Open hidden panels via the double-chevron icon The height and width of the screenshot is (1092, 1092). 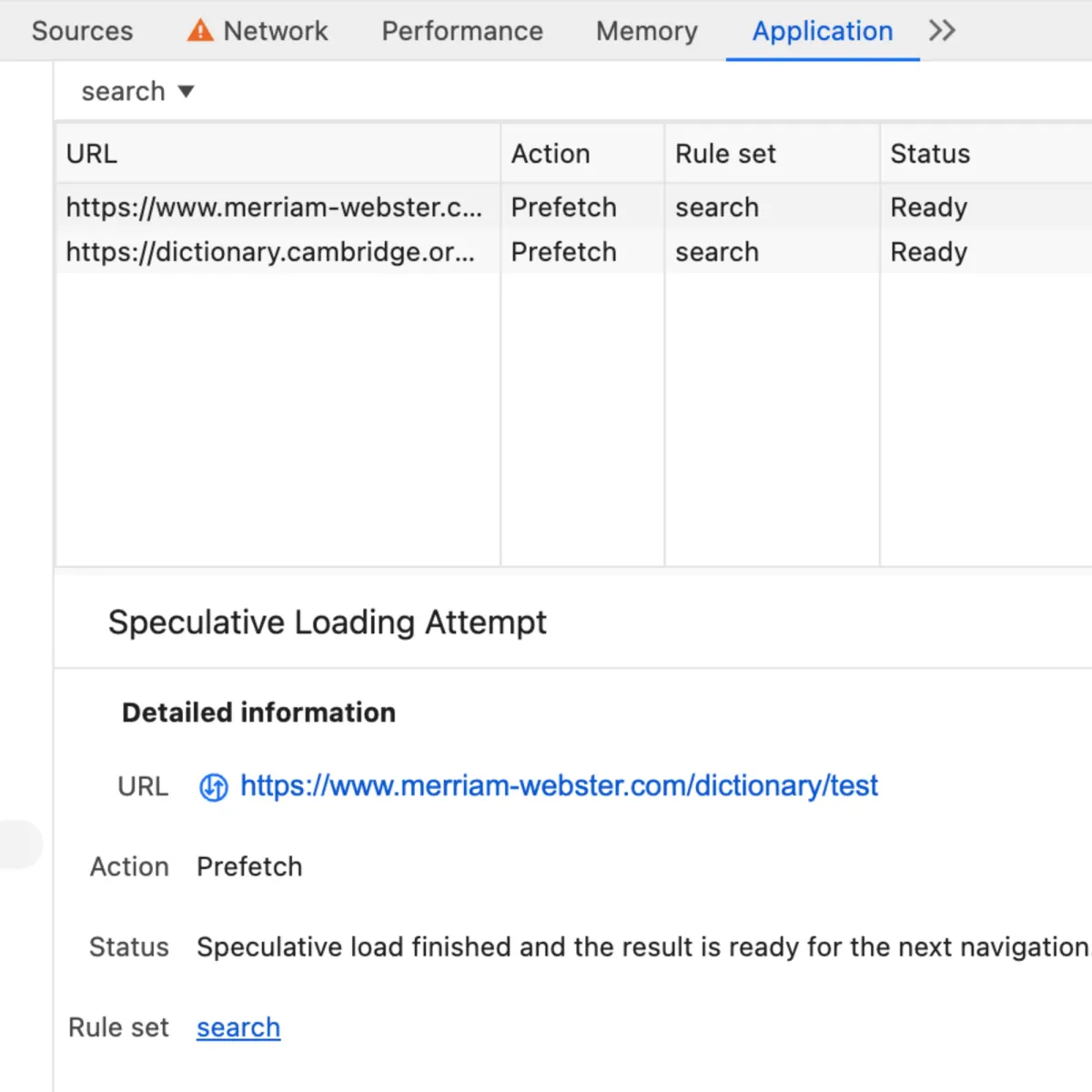(x=942, y=30)
